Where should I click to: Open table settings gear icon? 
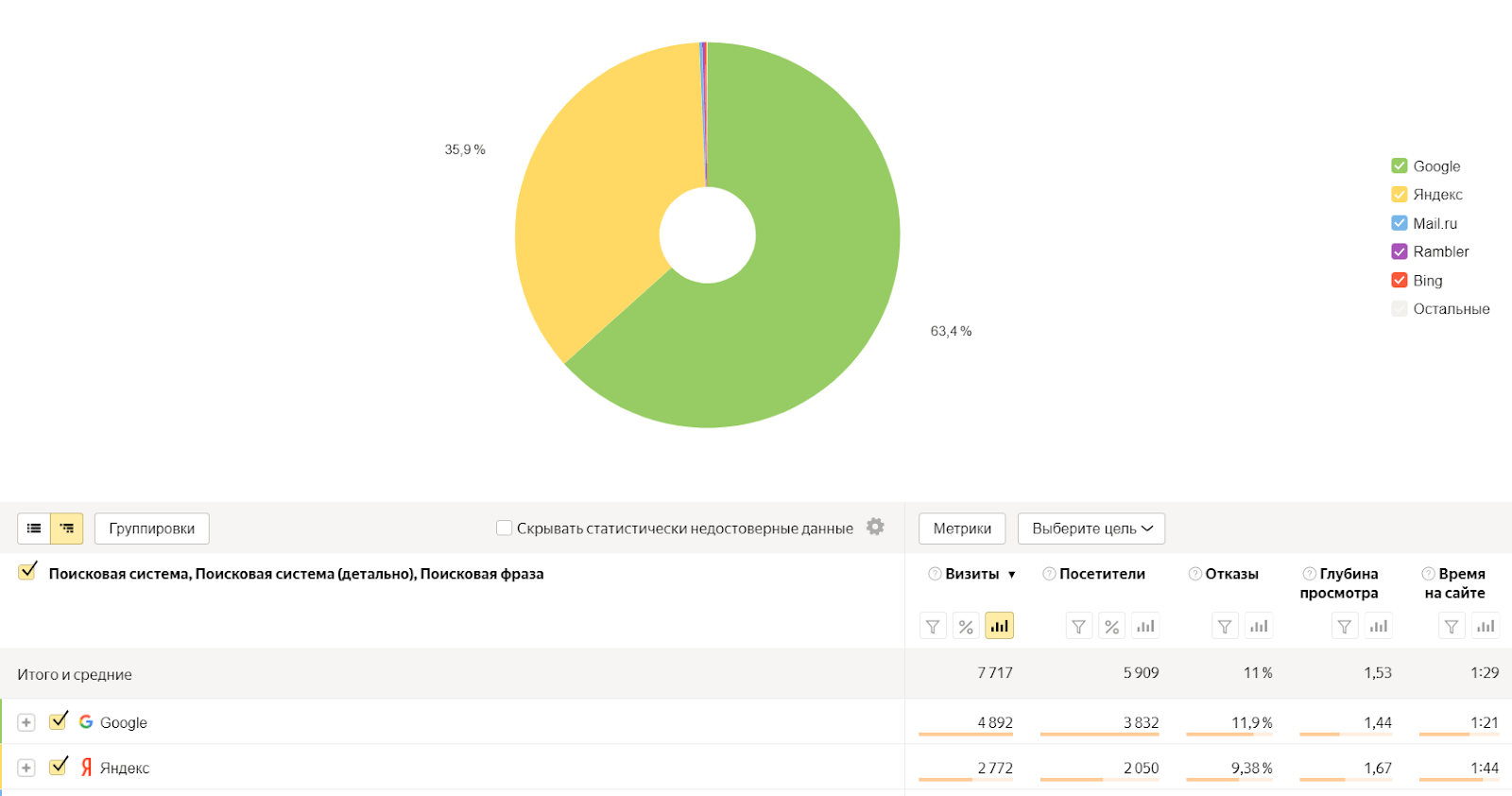(875, 528)
